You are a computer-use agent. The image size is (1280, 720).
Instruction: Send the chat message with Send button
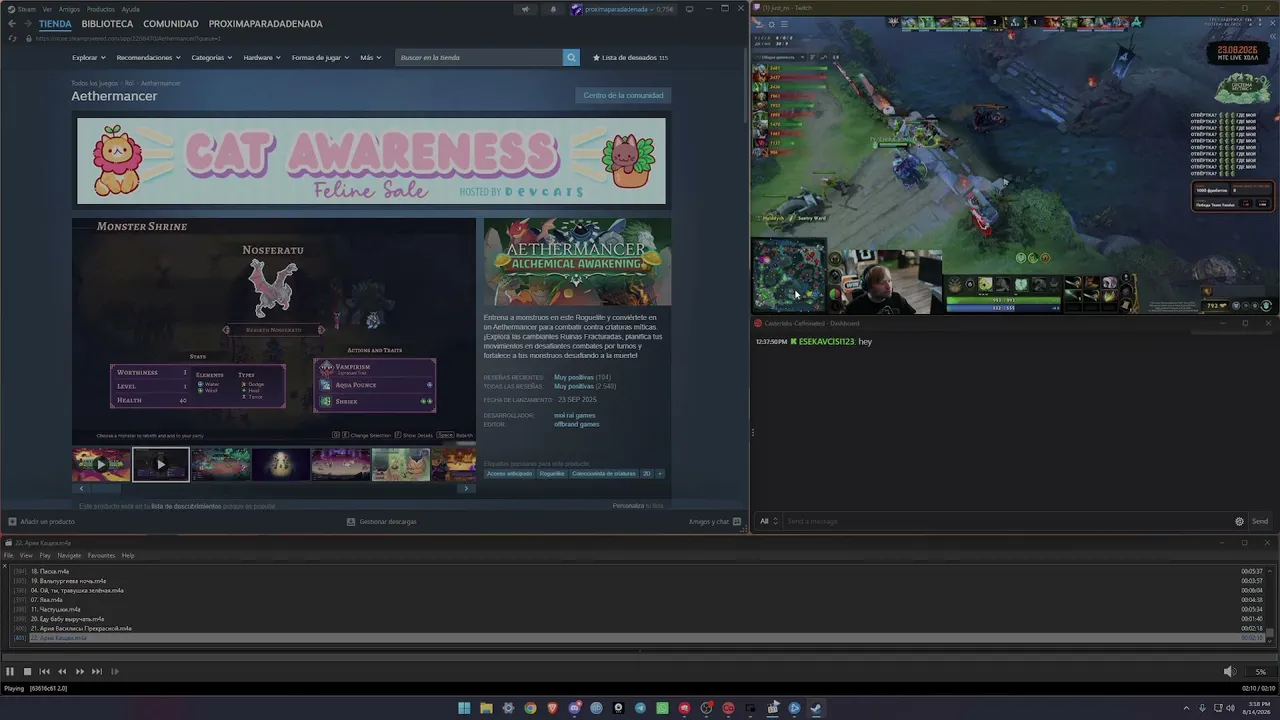point(1260,521)
